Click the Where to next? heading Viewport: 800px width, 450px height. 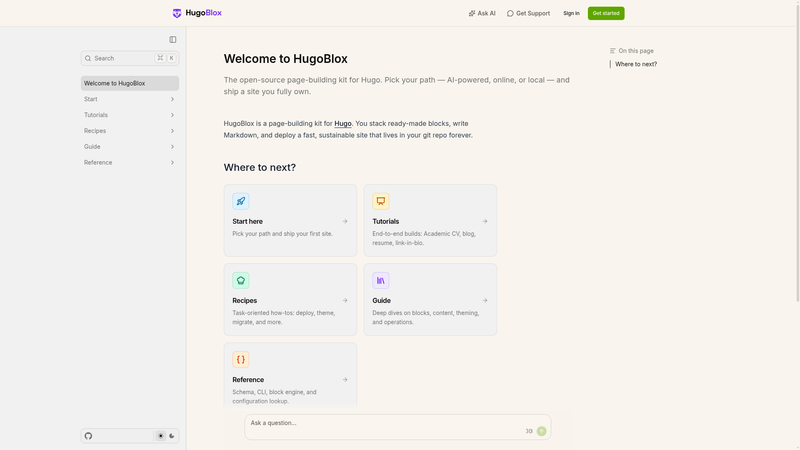[260, 167]
